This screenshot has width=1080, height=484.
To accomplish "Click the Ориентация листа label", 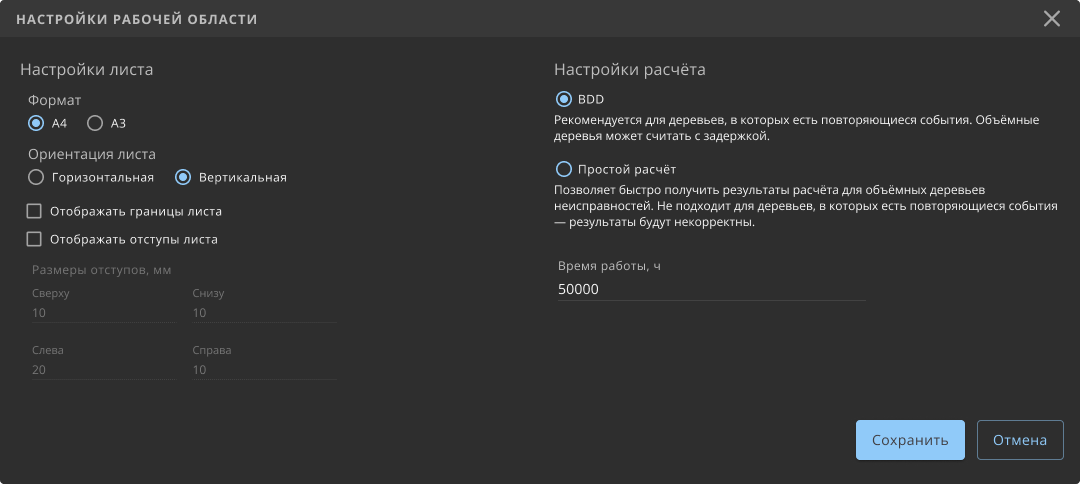I will (x=92, y=154).
